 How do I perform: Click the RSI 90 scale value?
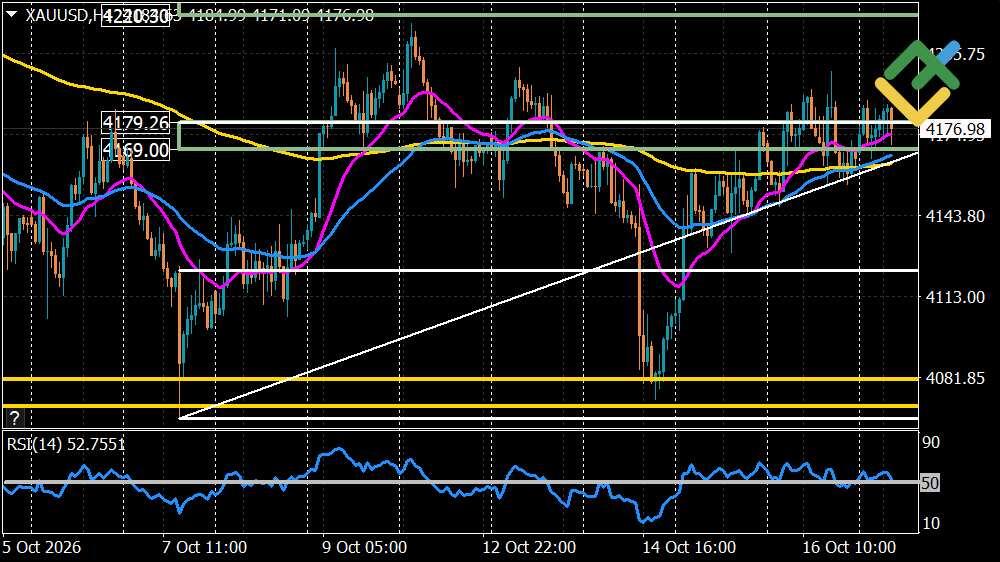931,442
